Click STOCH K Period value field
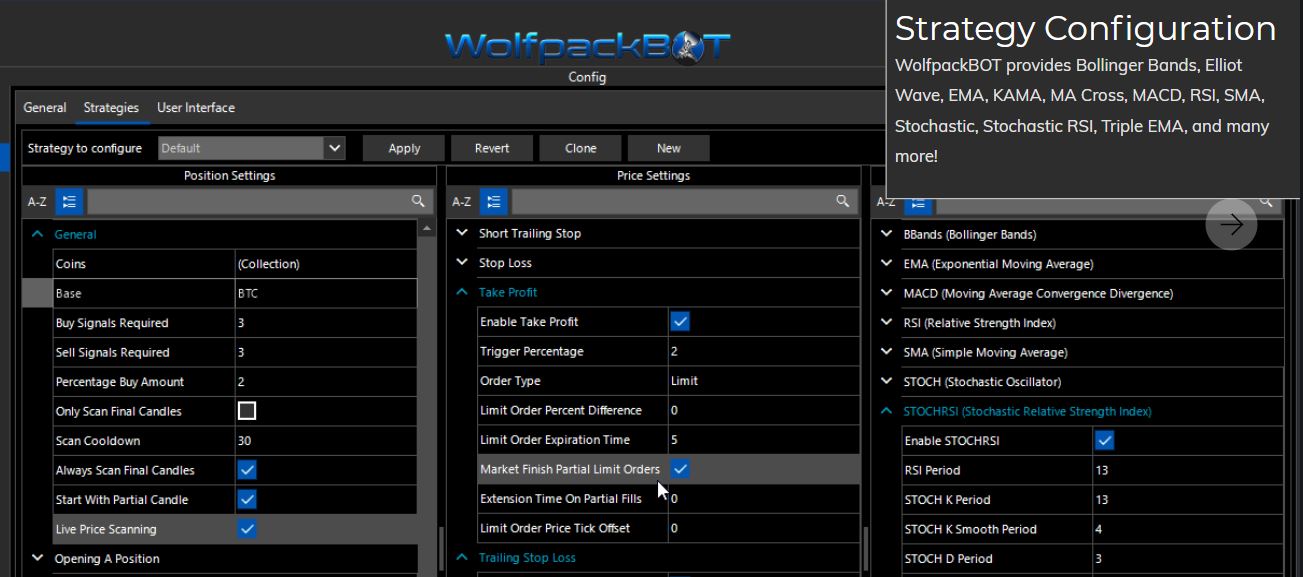 pos(1188,500)
